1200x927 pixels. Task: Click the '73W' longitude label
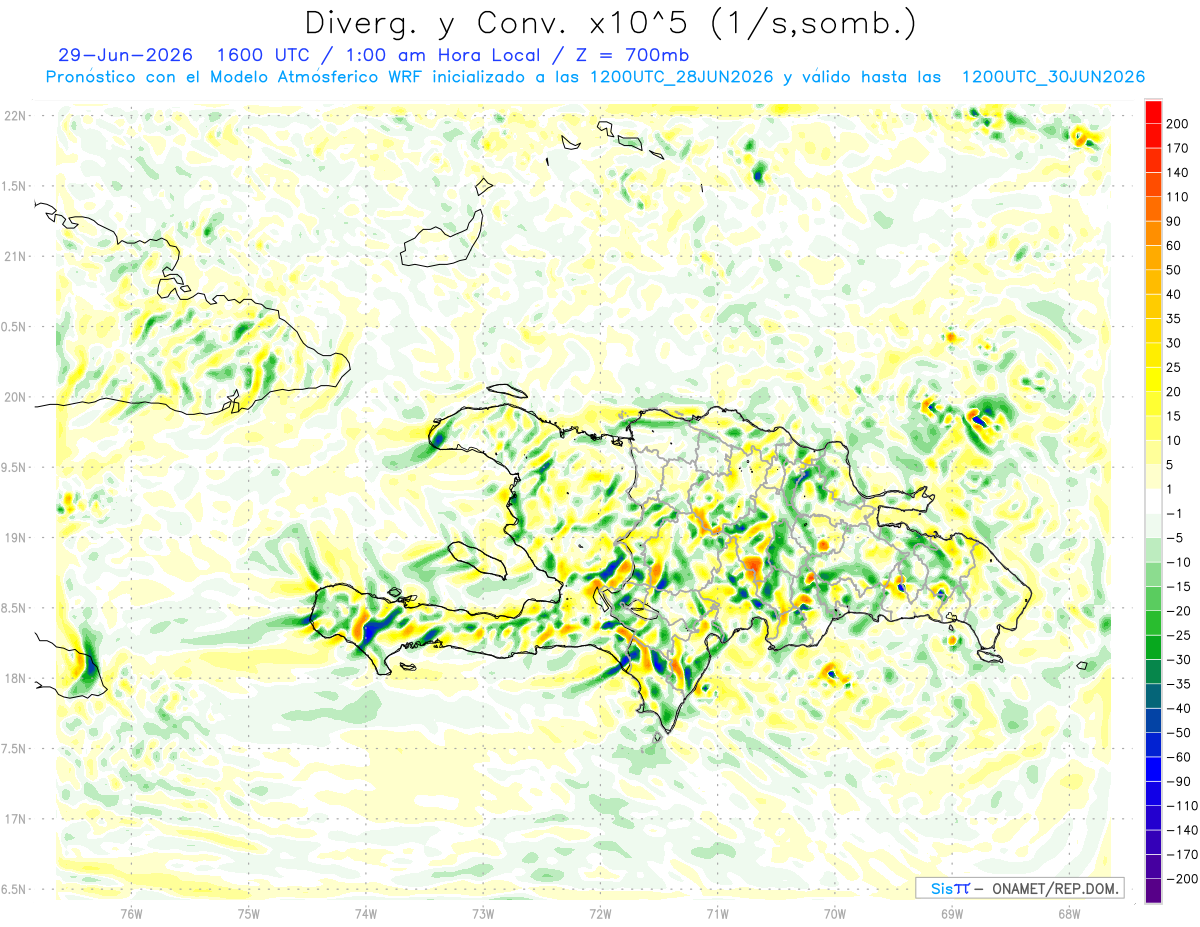(482, 913)
